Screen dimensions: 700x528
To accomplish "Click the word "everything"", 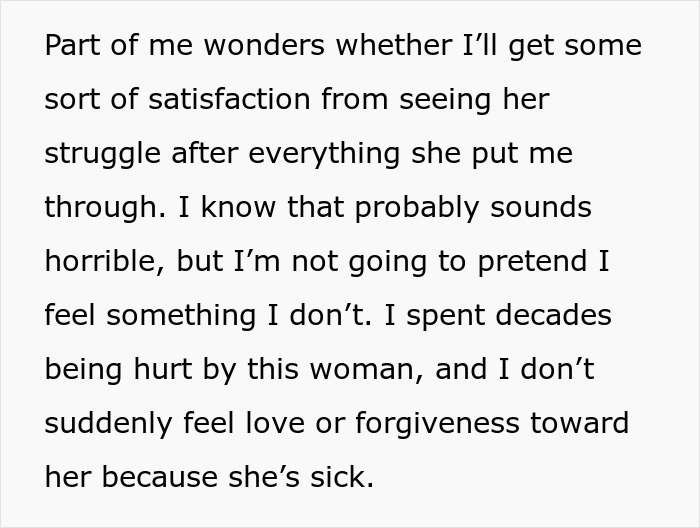I will pyautogui.click(x=324, y=154).
